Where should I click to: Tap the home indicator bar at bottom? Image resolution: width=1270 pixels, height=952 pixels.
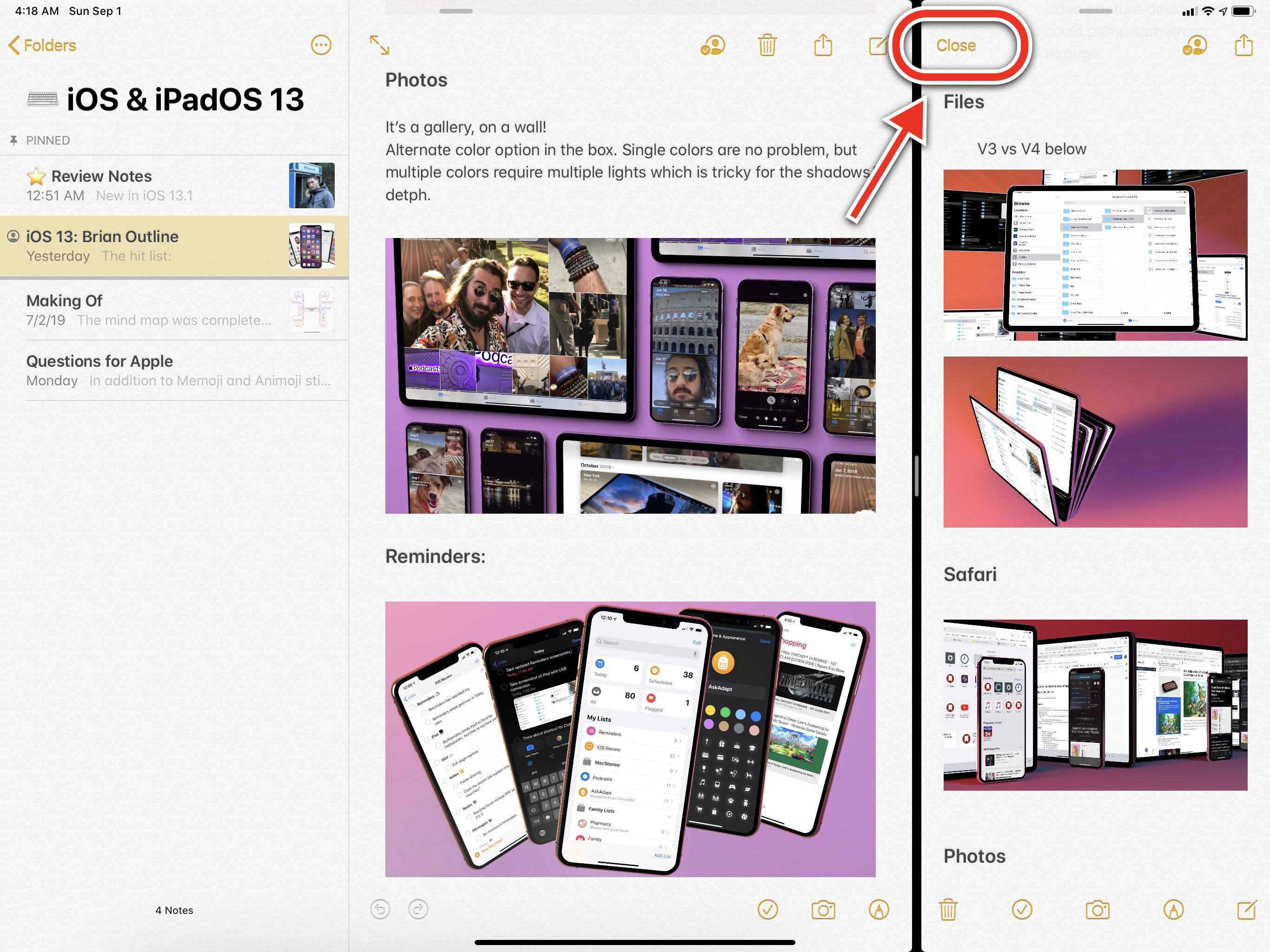click(x=635, y=942)
